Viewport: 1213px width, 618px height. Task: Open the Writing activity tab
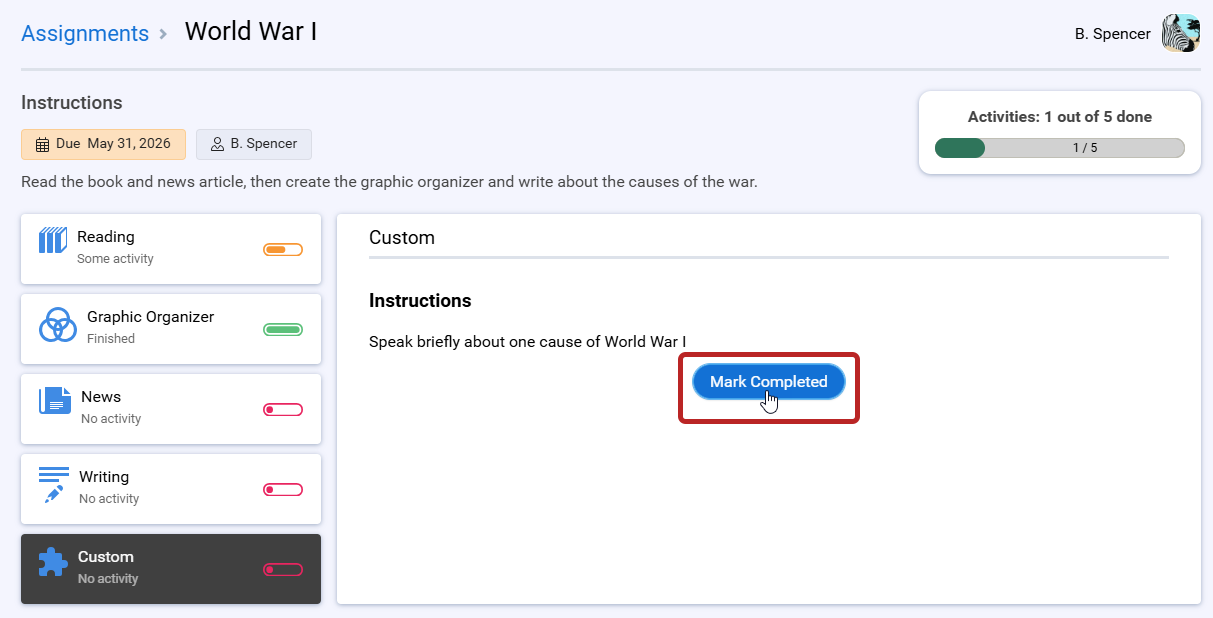pos(171,489)
